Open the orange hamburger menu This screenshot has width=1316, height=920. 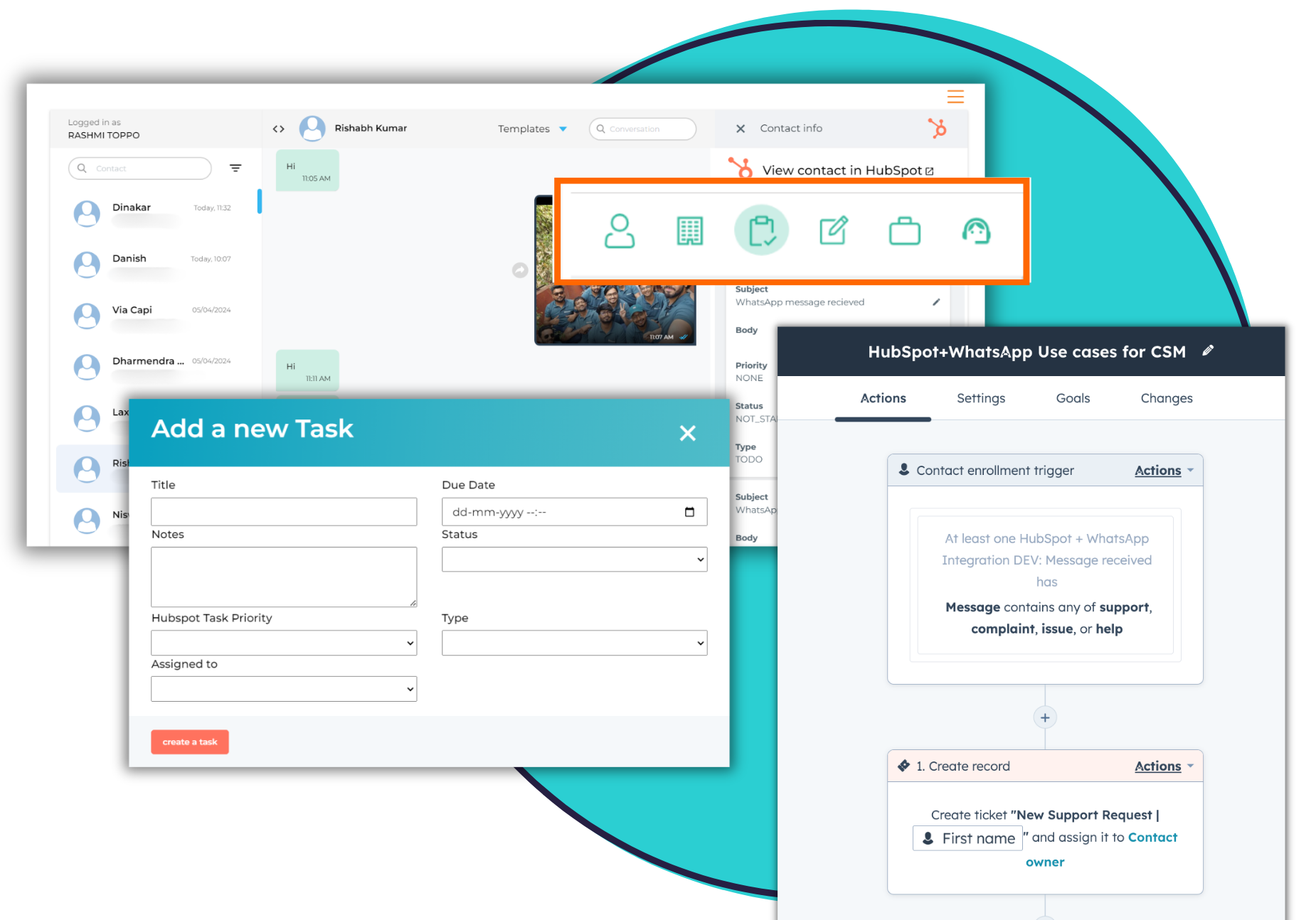tap(955, 97)
